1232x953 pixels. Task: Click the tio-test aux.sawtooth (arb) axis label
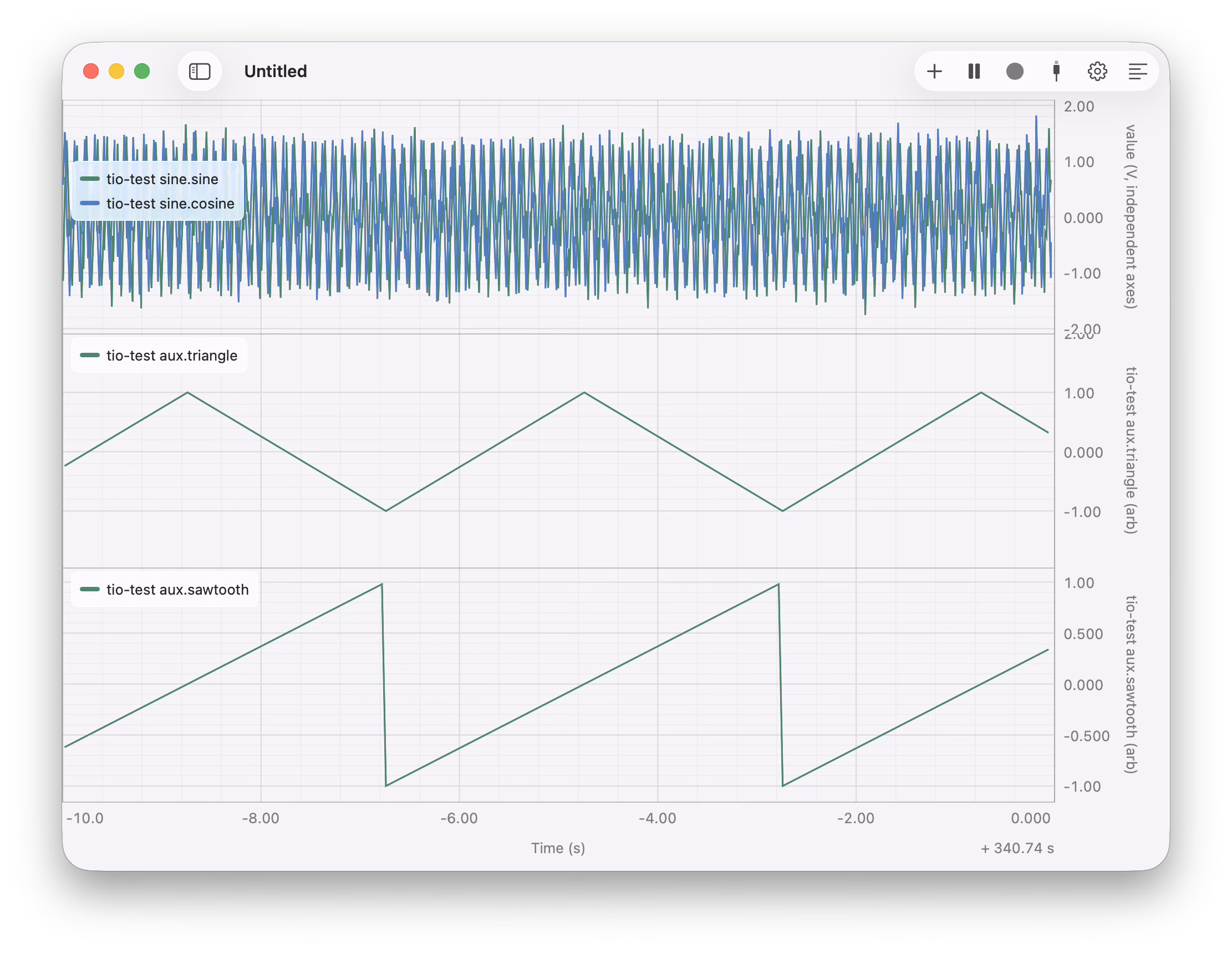pyautogui.click(x=1131, y=684)
